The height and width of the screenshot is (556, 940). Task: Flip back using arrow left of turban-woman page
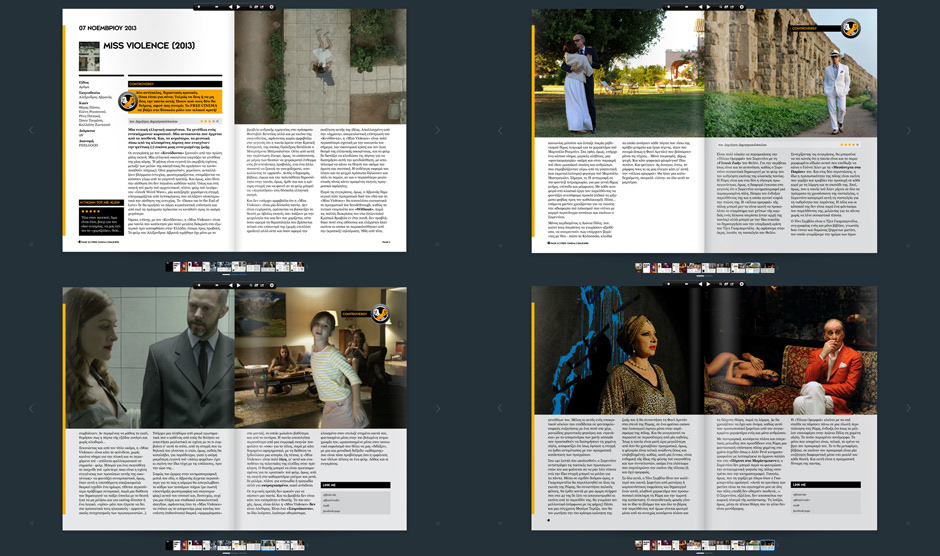(x=501, y=408)
